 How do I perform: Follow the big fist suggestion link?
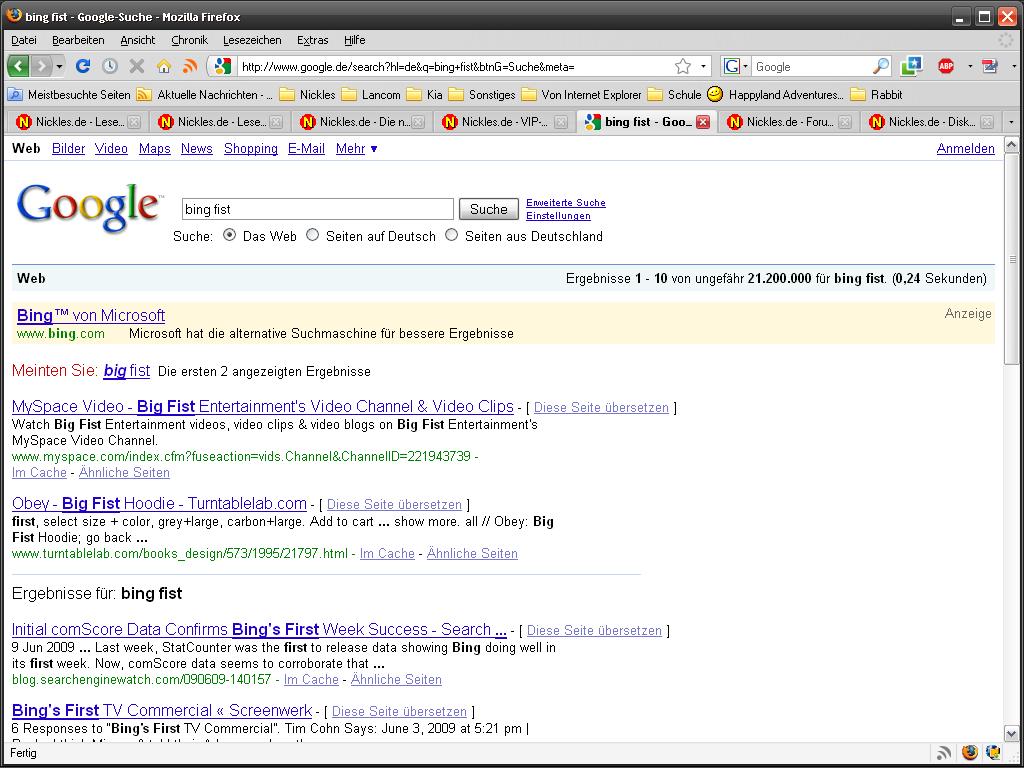pos(127,371)
